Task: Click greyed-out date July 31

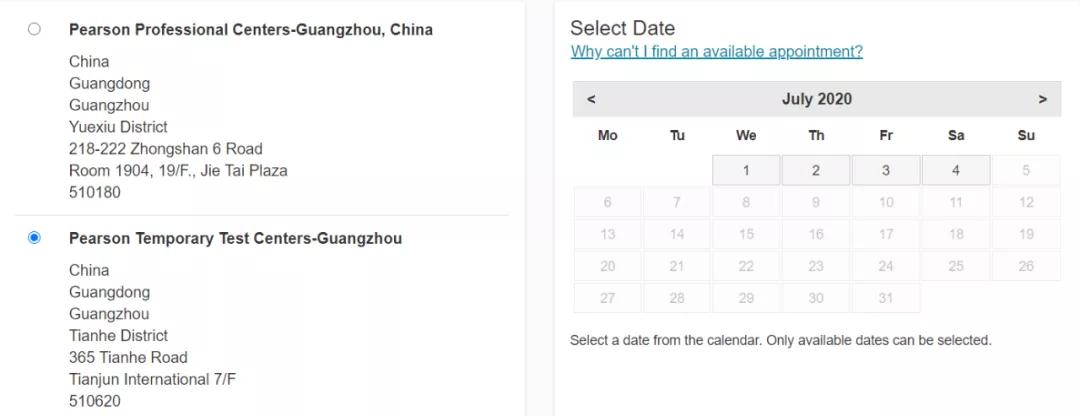Action: coord(886,298)
